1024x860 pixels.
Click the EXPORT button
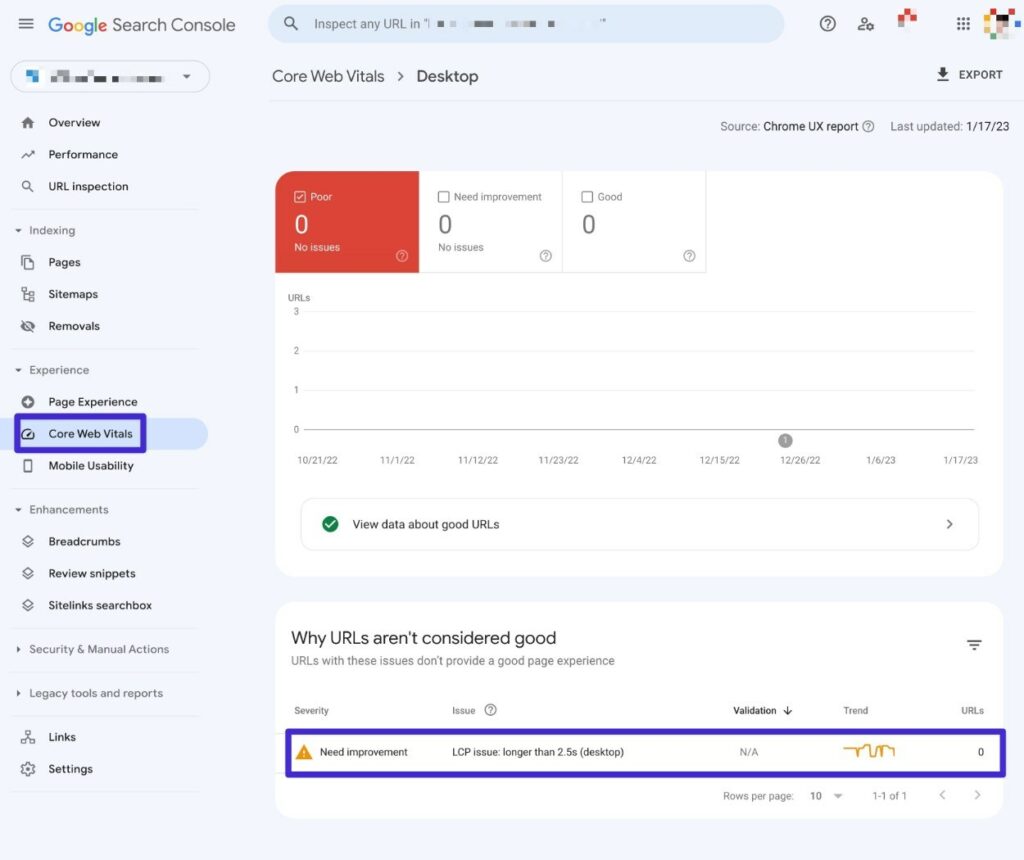968,74
